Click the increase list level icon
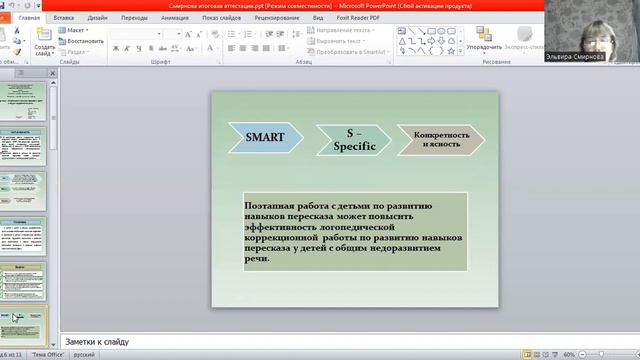The height and width of the screenshot is (360, 640). tap(280, 34)
